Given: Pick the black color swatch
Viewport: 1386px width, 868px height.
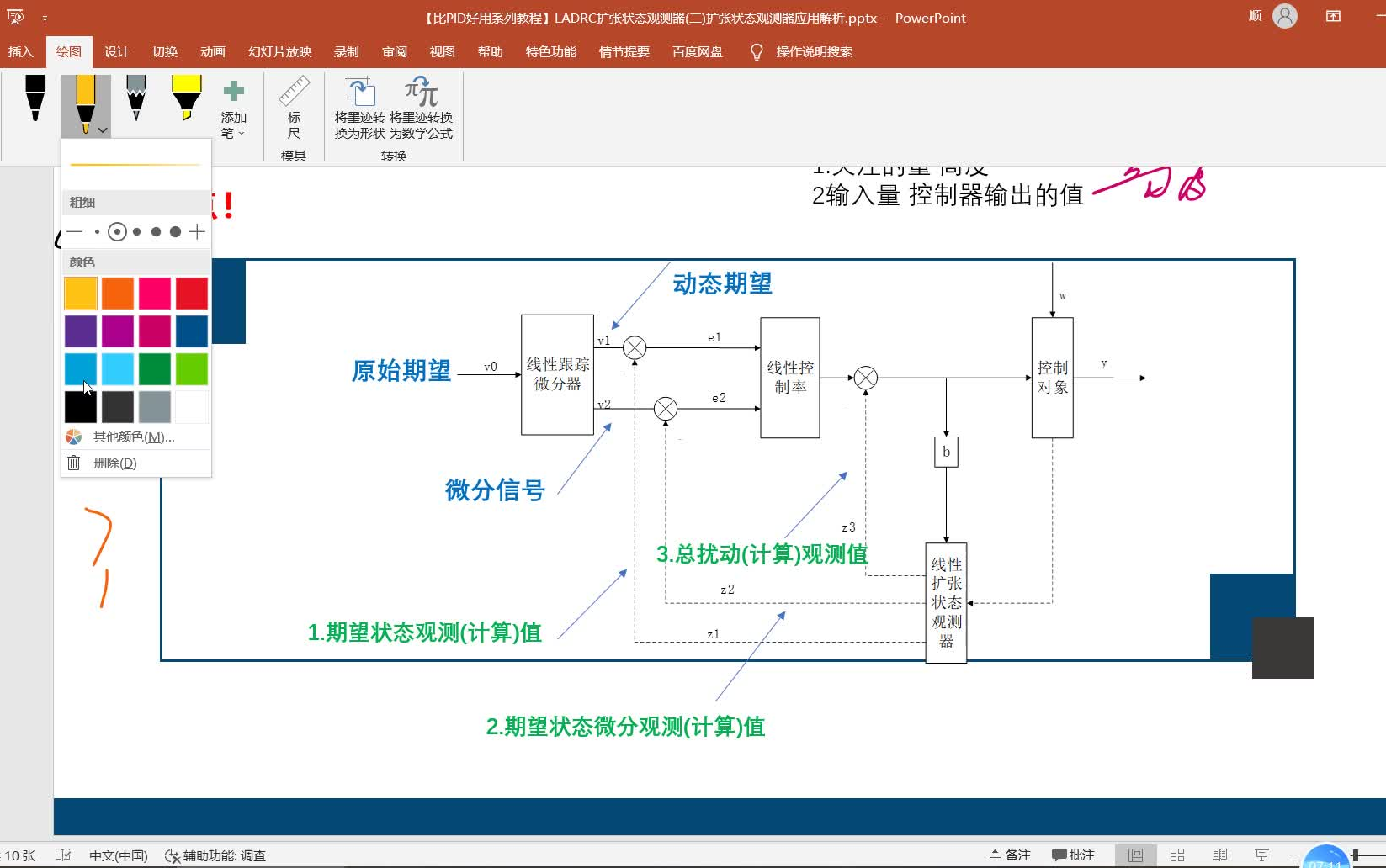Looking at the screenshot, I should click(81, 407).
